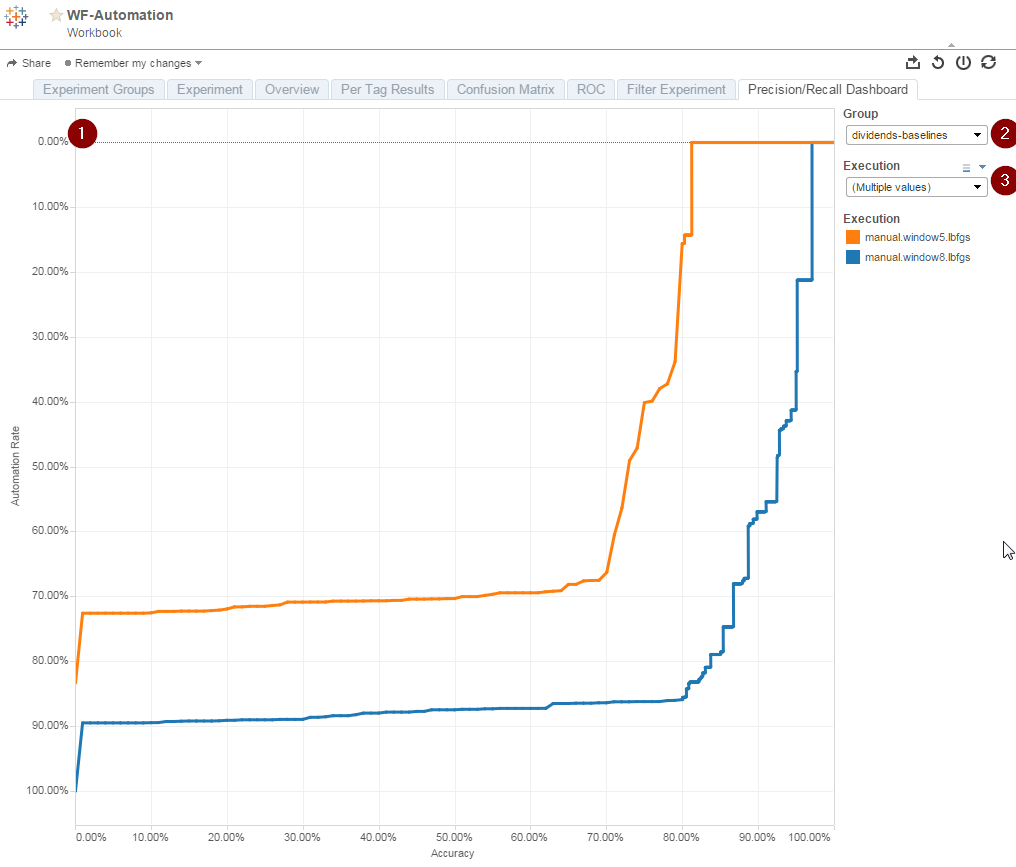Click the export/download toolbar icon
The width and height of the screenshot is (1016, 867).
[x=912, y=62]
